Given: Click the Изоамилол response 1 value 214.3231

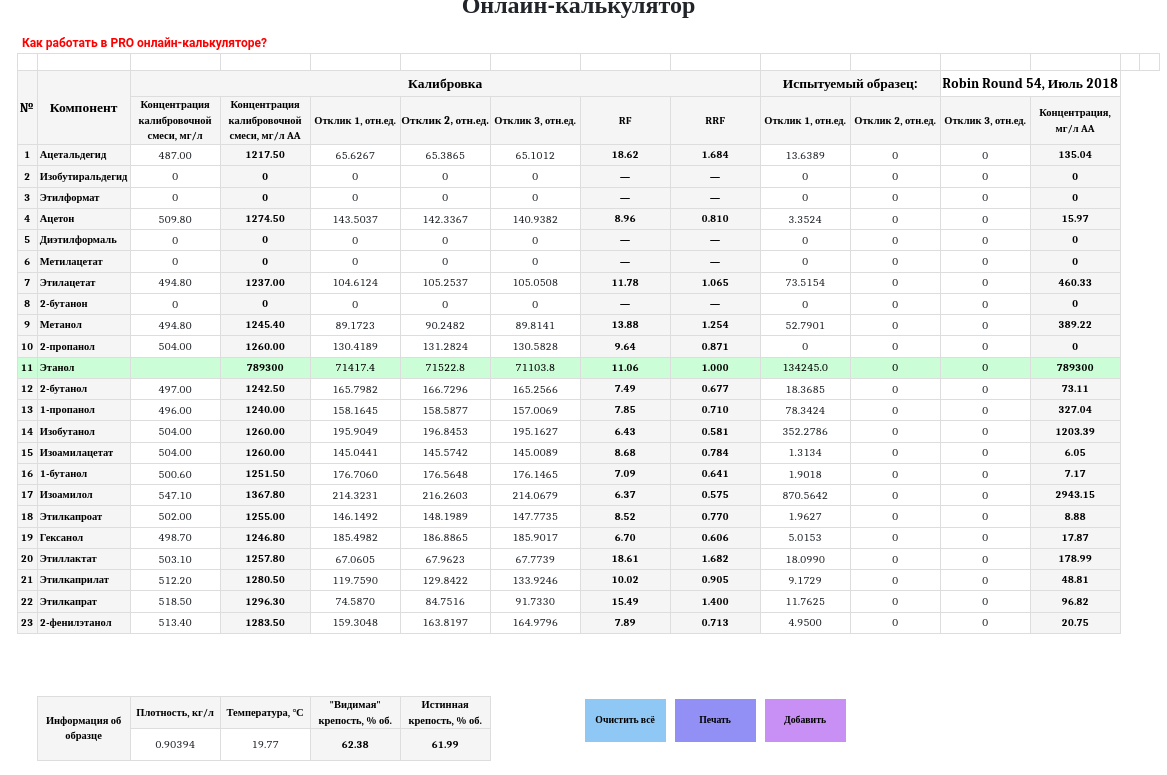Looking at the screenshot, I should pyautogui.click(x=355, y=495).
